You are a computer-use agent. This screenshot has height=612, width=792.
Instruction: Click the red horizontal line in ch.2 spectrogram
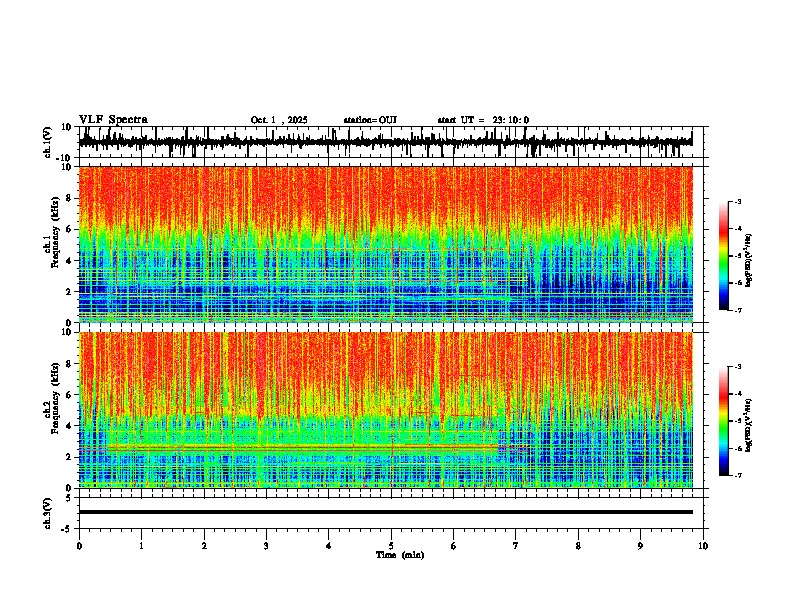click(303, 446)
